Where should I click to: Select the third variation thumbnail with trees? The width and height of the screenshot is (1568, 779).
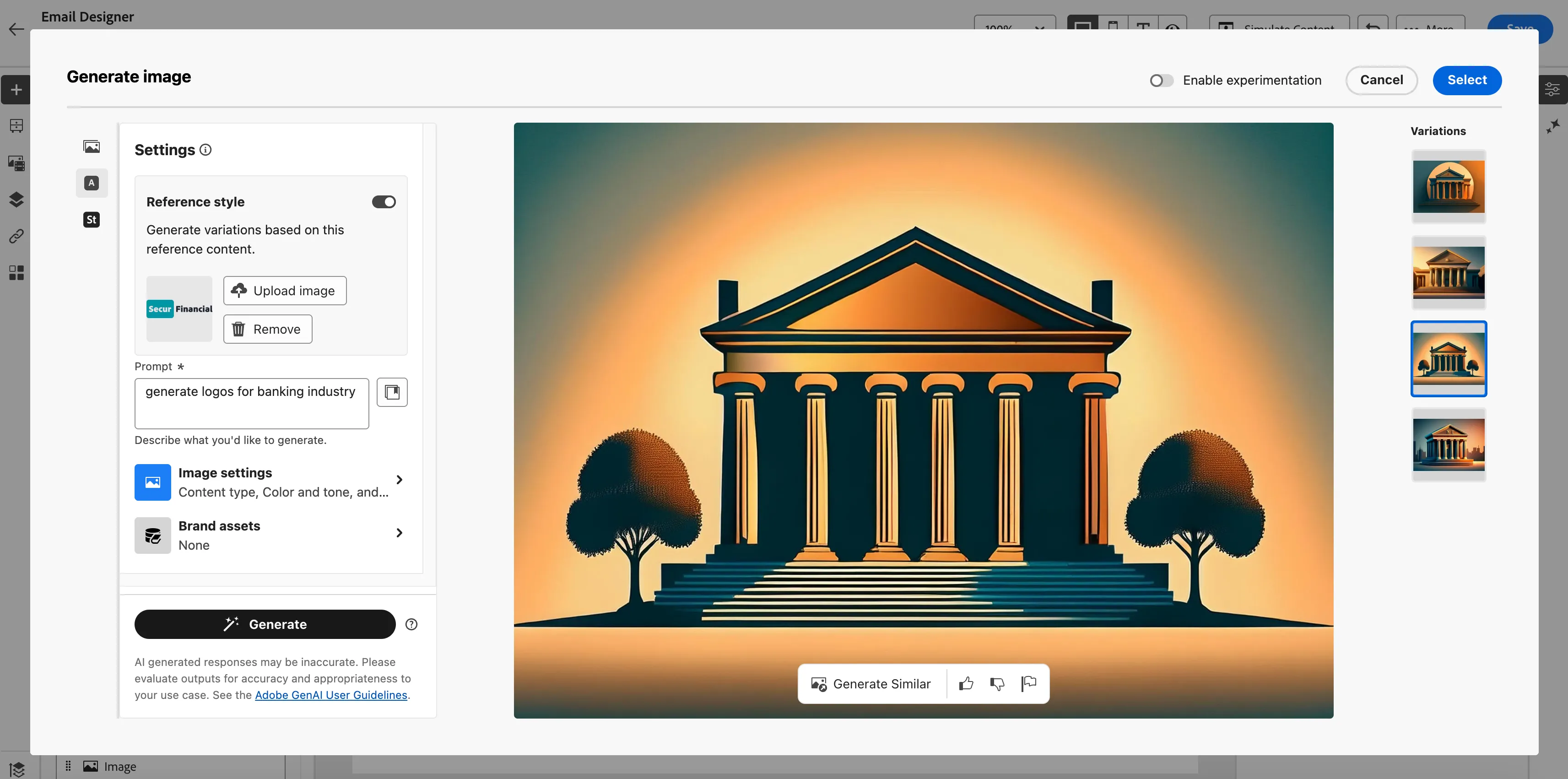(x=1449, y=359)
